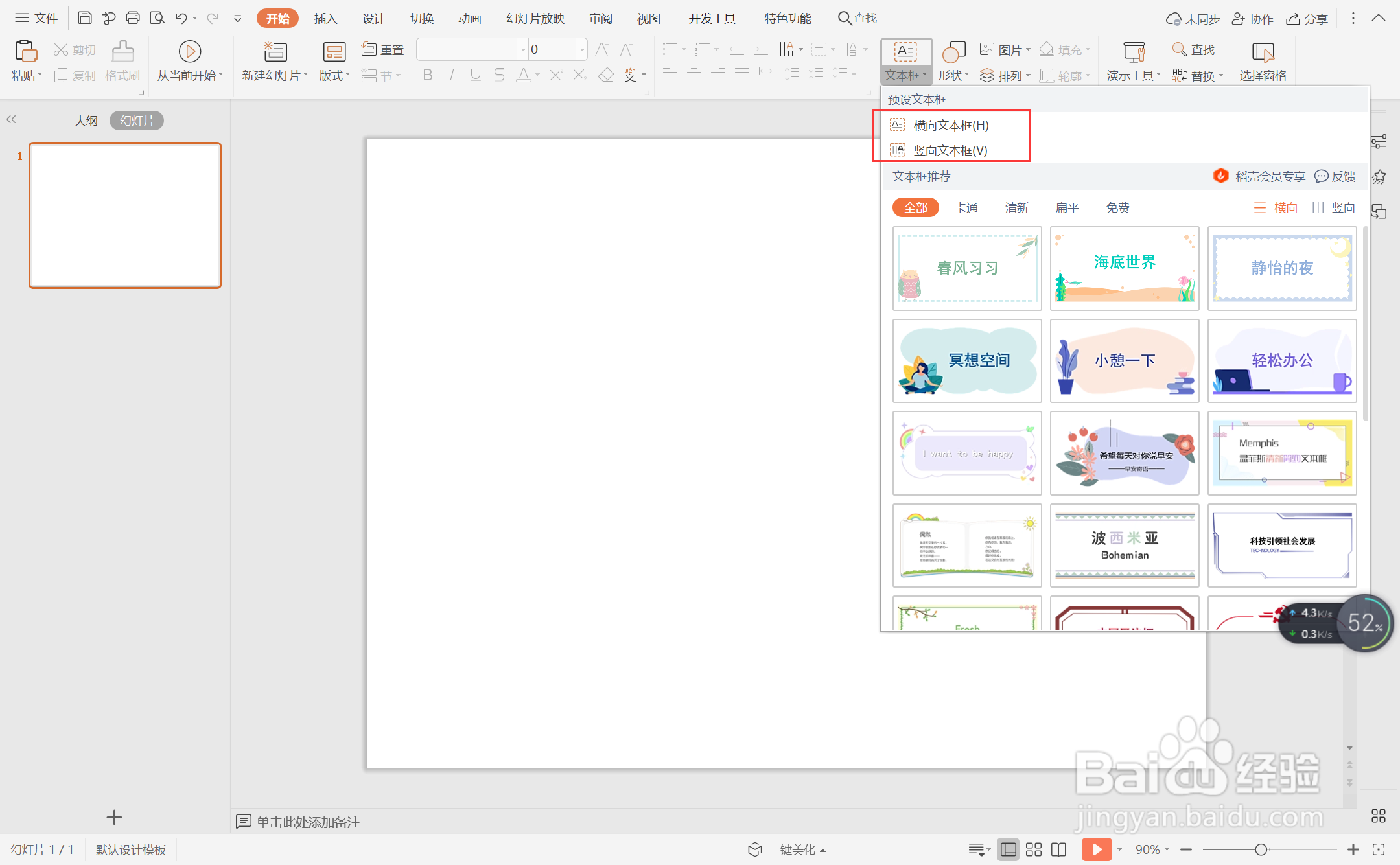
Task: Select Horizontal Text Box menu item
Action: click(x=950, y=125)
